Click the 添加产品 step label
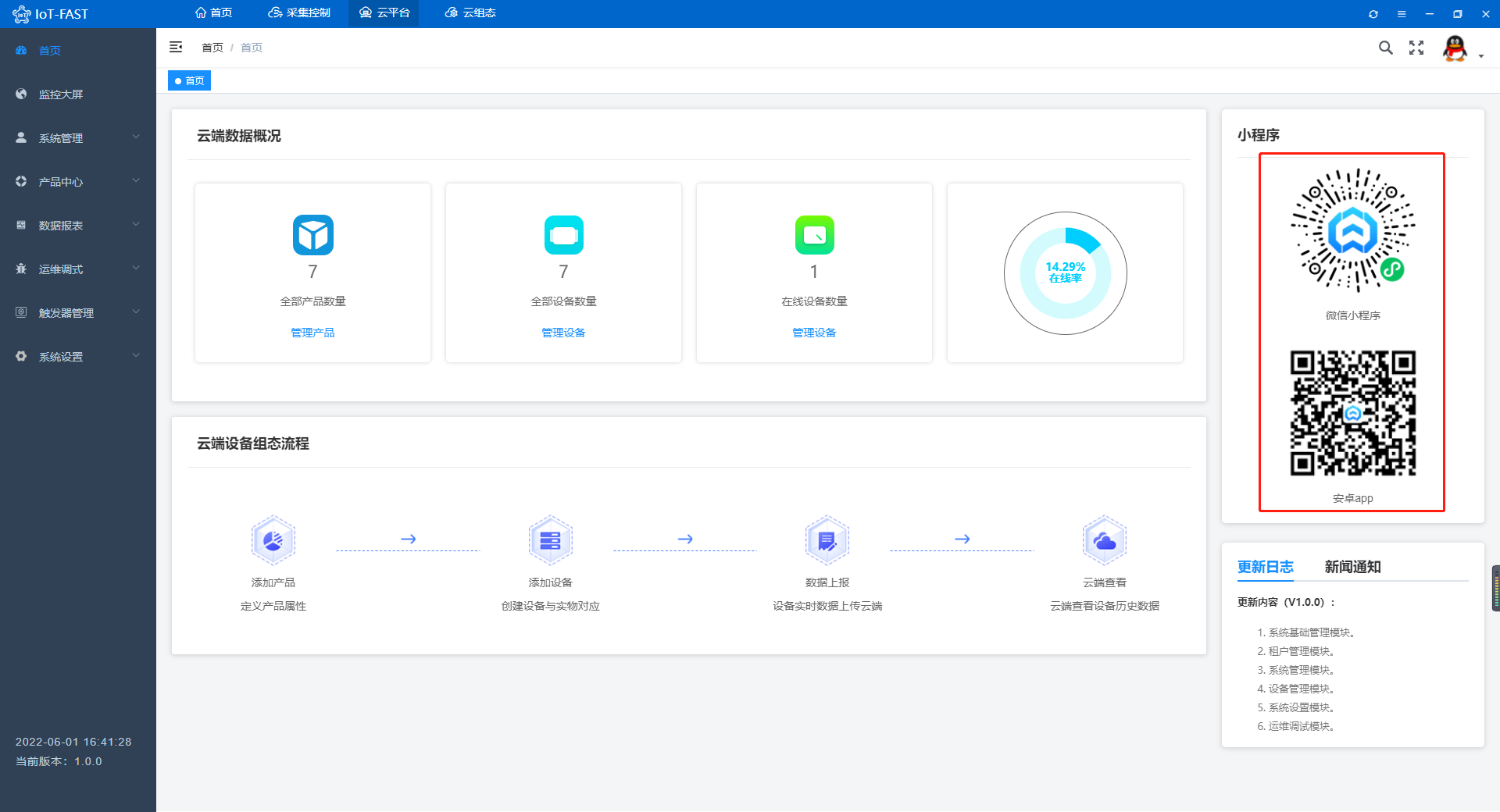 [x=273, y=582]
